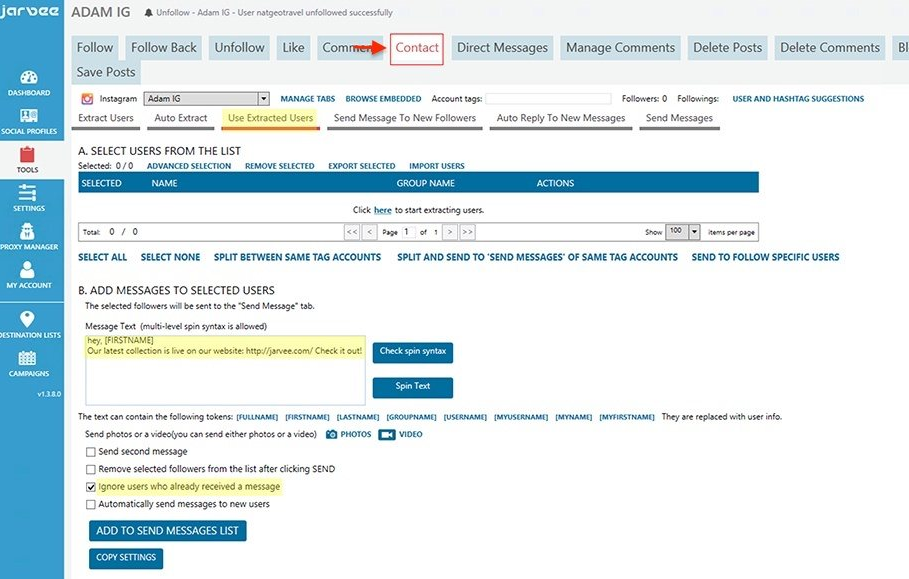Click the Instagram account icon

pyautogui.click(x=87, y=99)
